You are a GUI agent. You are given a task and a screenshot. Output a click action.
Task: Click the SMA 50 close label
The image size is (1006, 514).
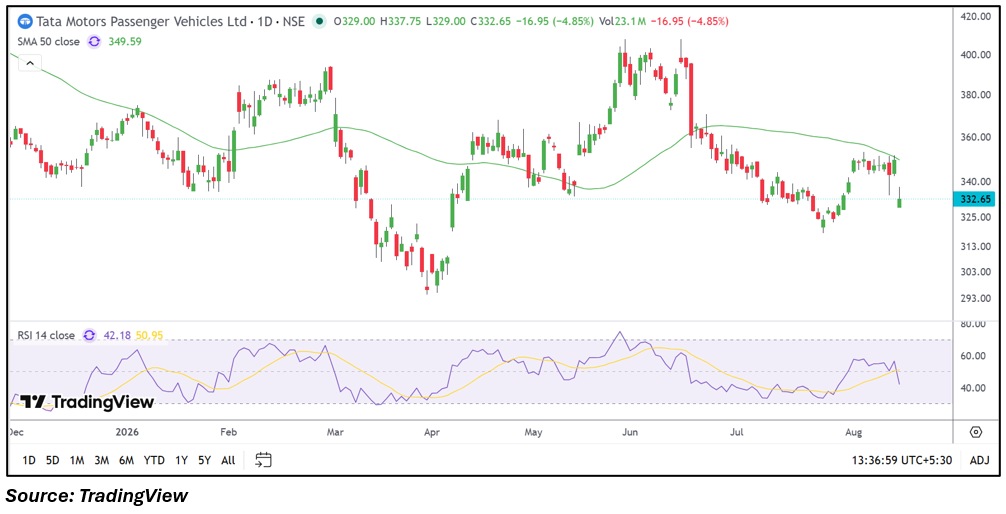pyautogui.click(x=49, y=42)
